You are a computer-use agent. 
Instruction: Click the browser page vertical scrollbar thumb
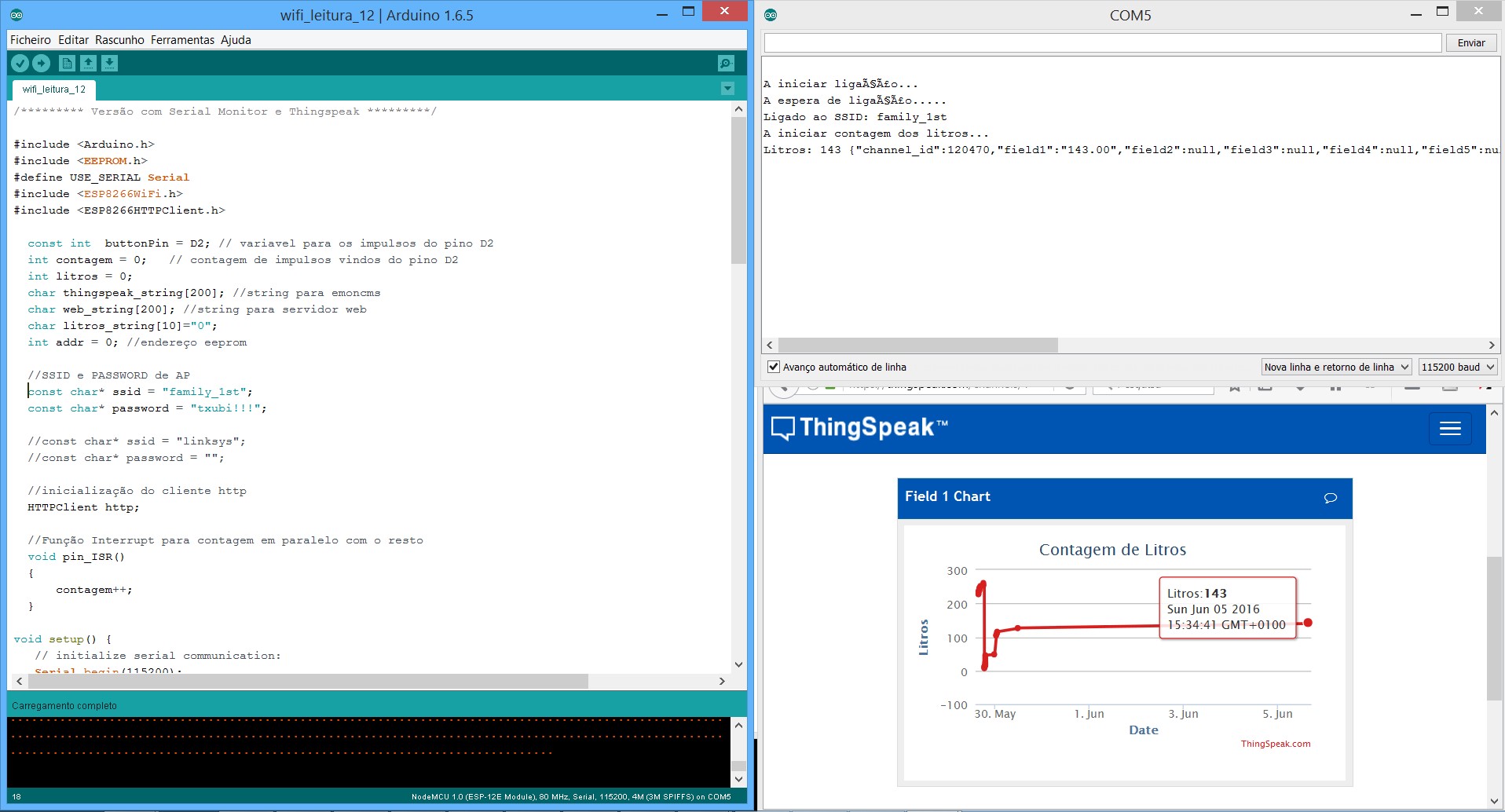pyautogui.click(x=1494, y=628)
